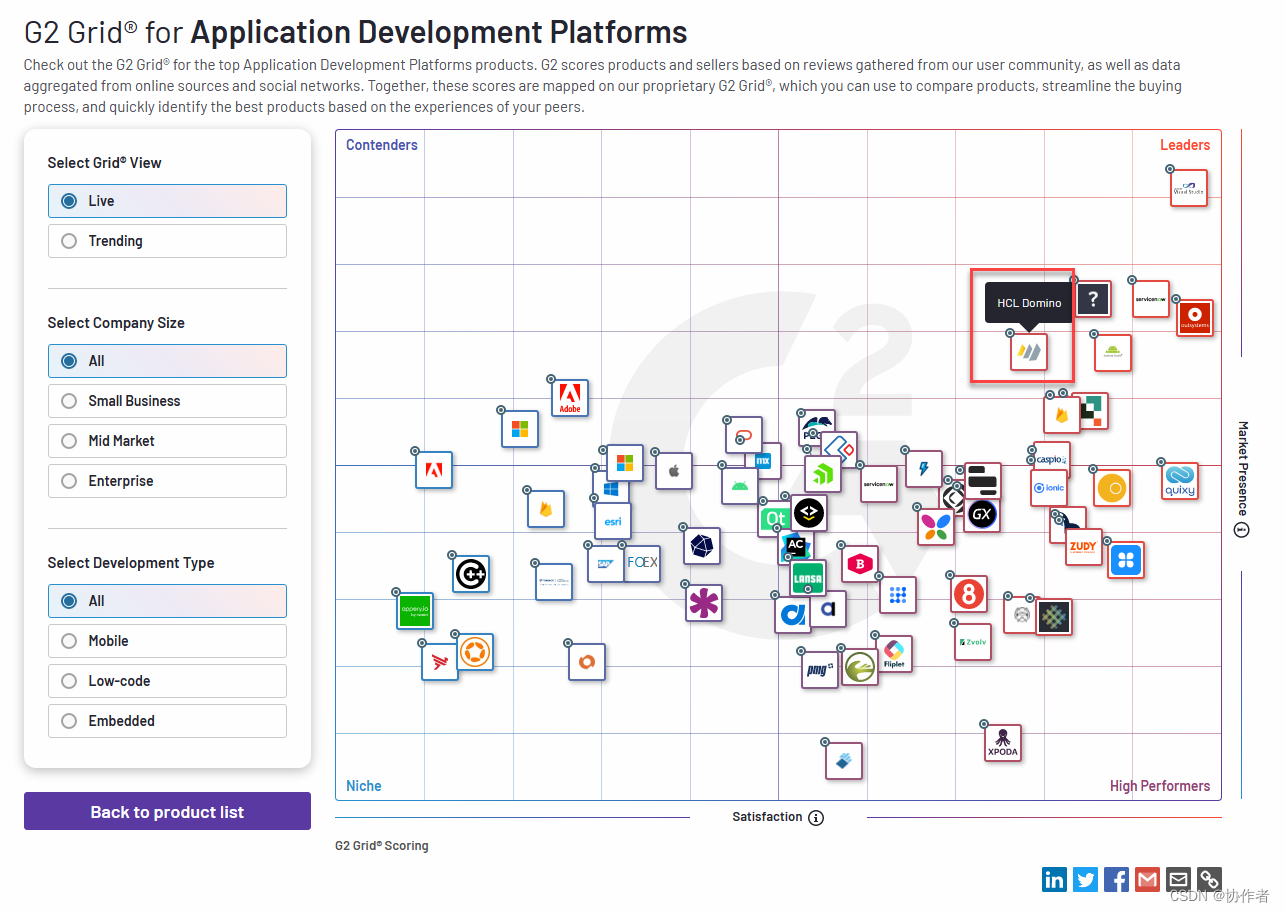This screenshot has width=1285, height=912.
Task: Open the Visual Studio product tile
Action: (1189, 188)
